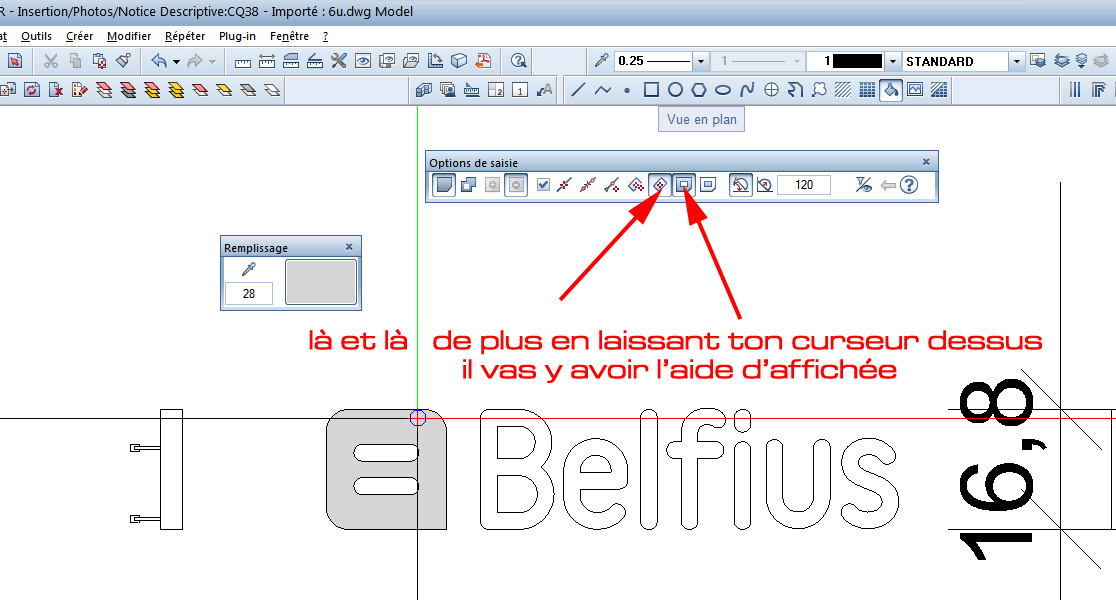Click the help question mark with cursor

point(519,61)
